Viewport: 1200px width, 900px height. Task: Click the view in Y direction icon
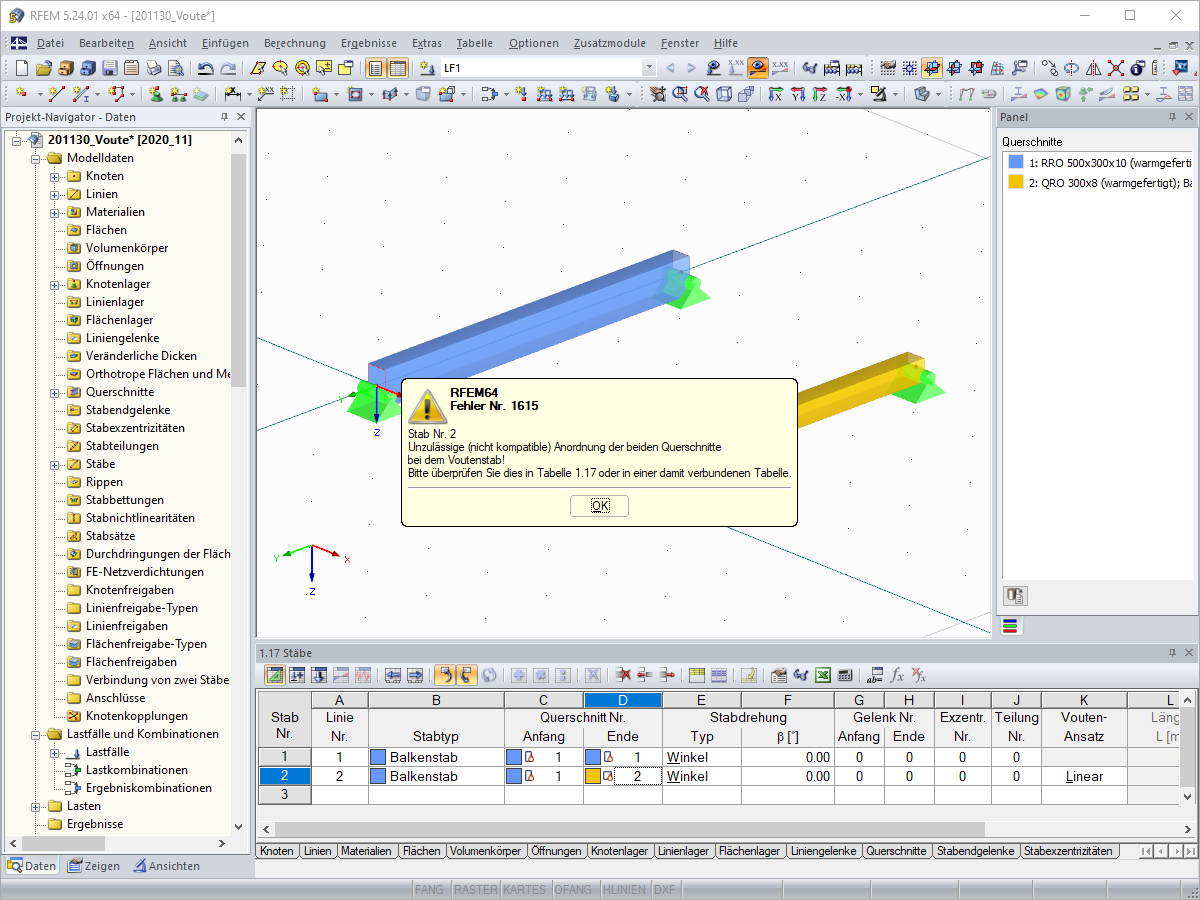click(x=797, y=93)
